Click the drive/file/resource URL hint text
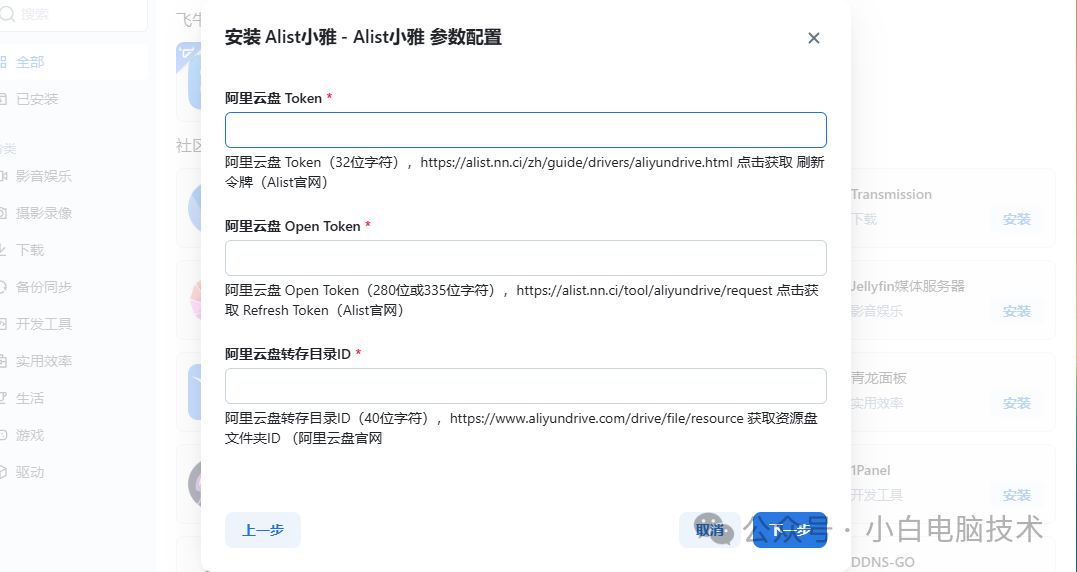Screen dimensions: 1077x572 point(597,418)
